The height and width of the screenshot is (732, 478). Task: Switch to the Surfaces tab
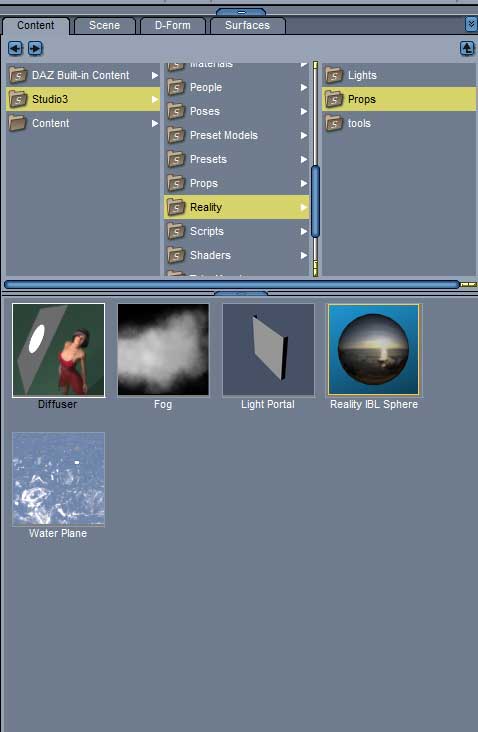point(247,25)
